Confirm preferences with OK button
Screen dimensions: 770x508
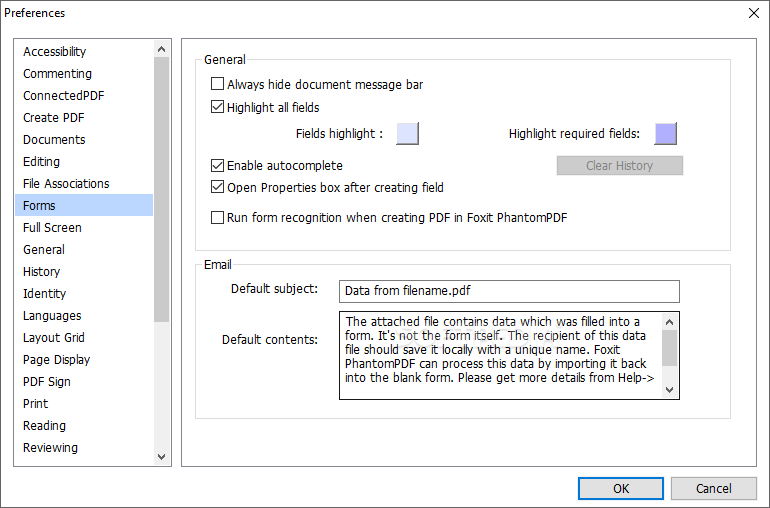coord(621,488)
